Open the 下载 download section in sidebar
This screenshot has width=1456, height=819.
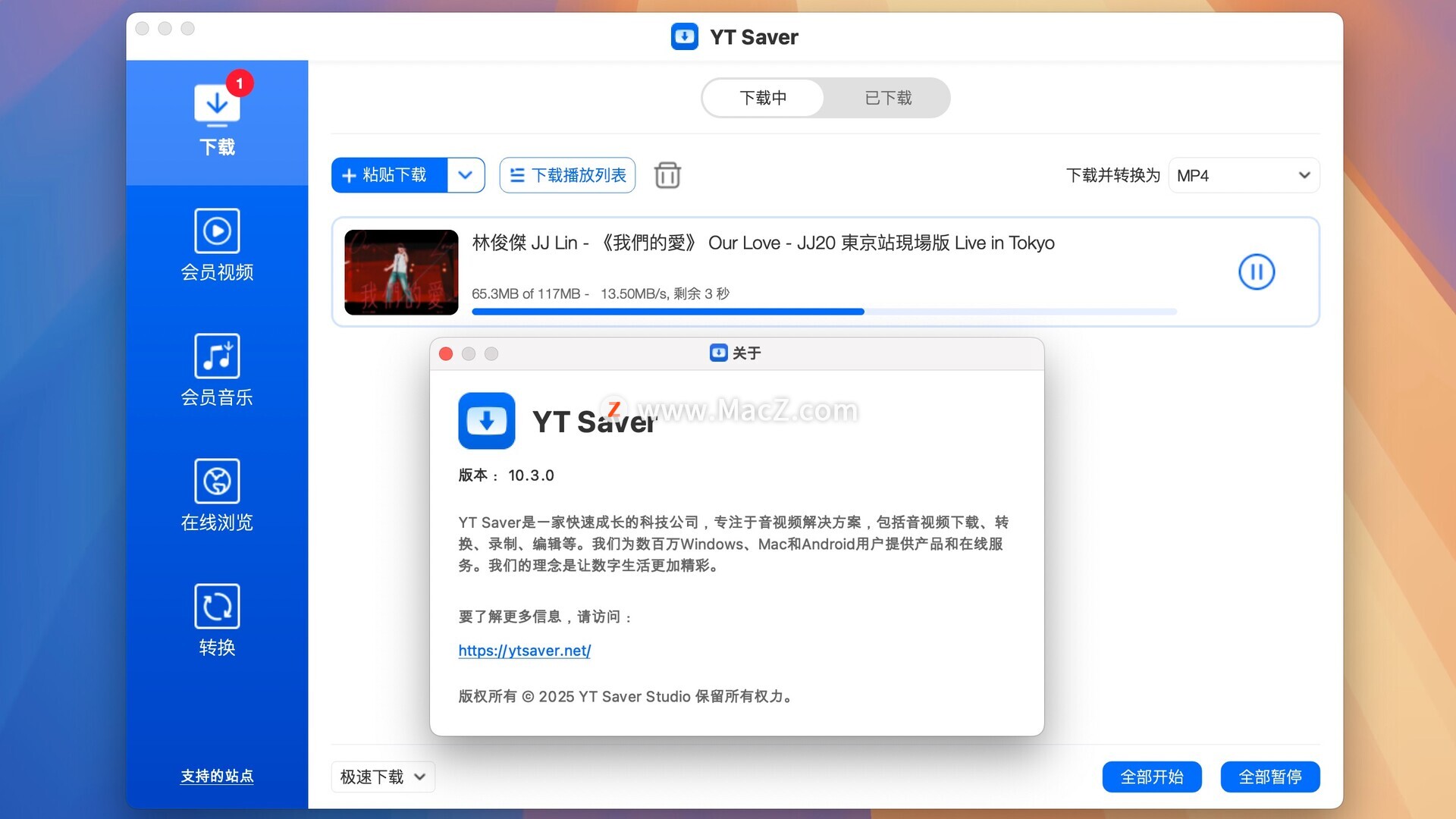tap(217, 122)
